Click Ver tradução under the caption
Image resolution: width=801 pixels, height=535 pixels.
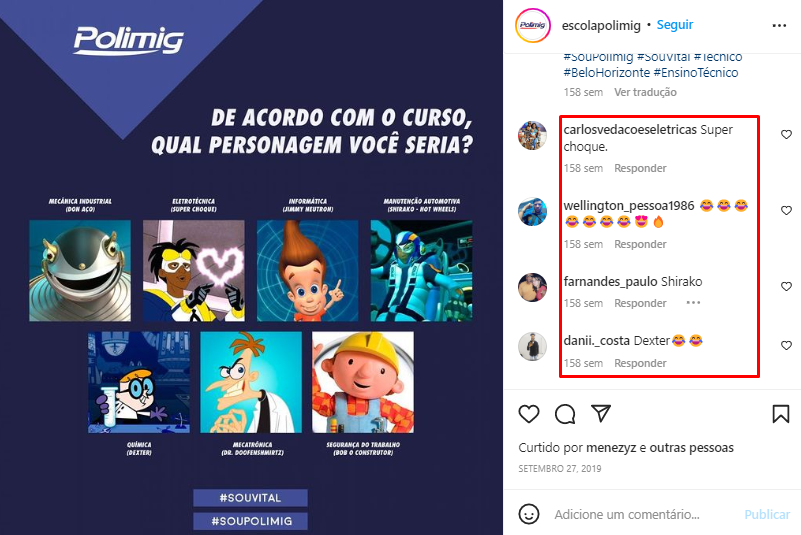click(x=645, y=92)
